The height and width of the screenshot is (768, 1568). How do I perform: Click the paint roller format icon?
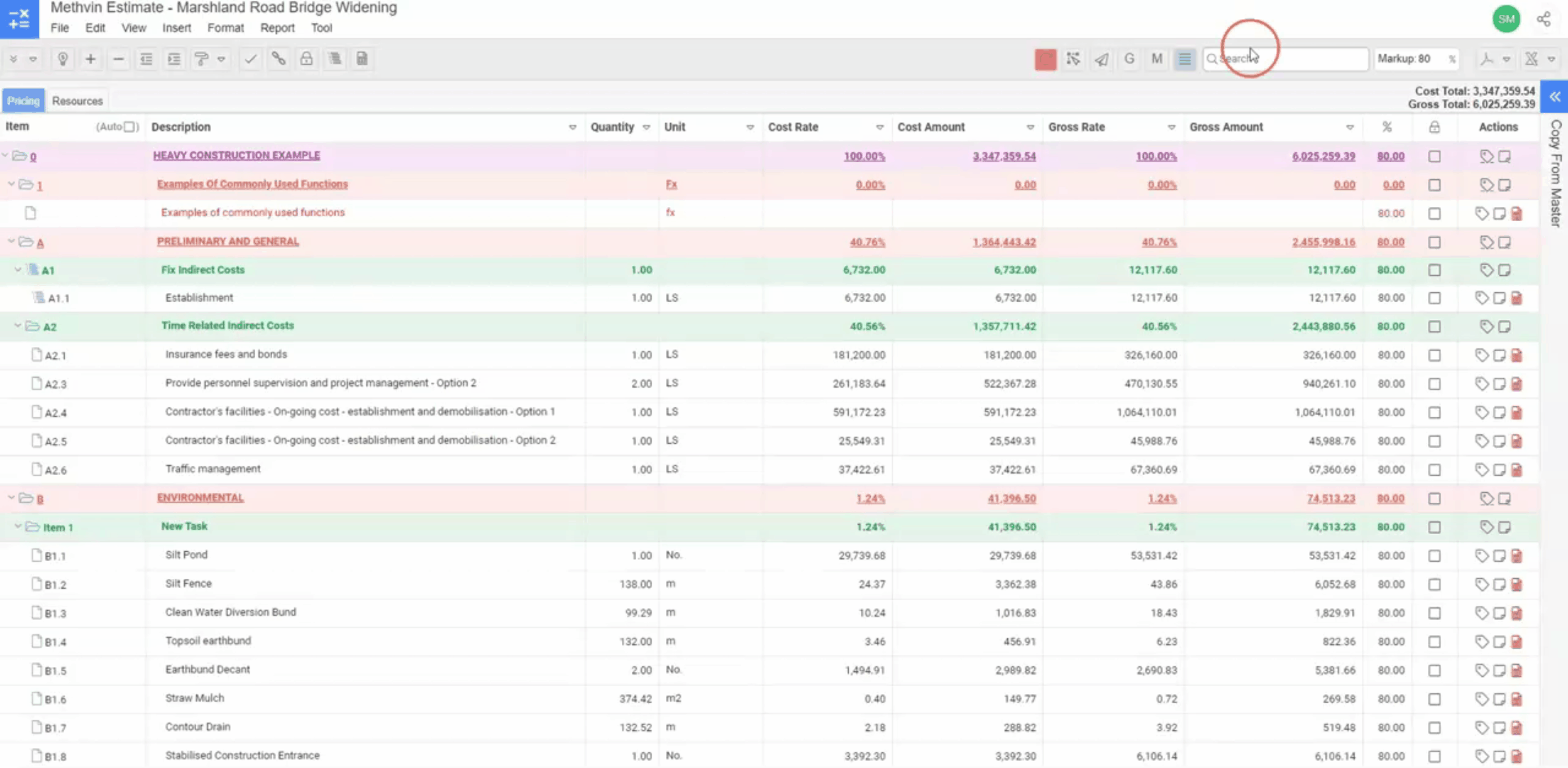pyautogui.click(x=201, y=59)
